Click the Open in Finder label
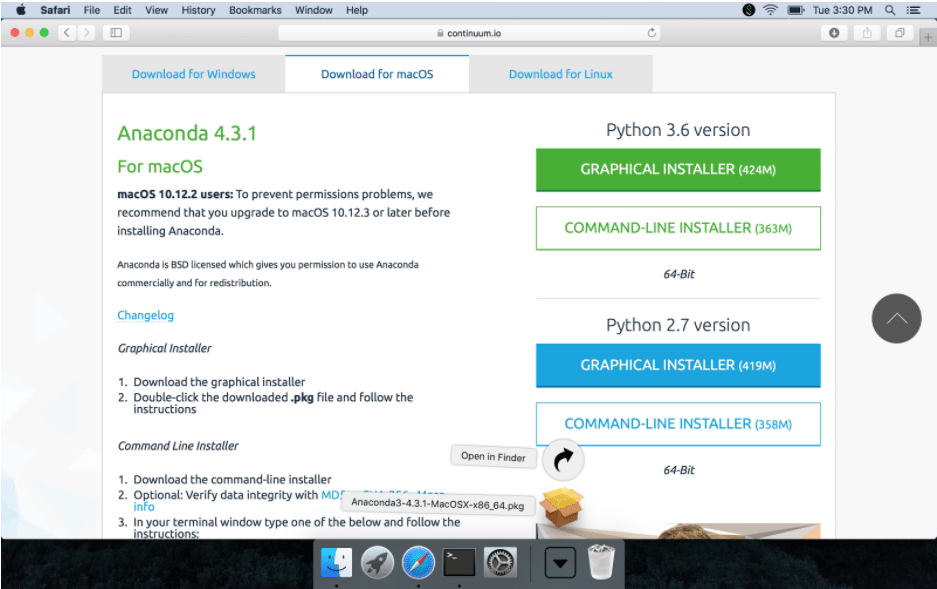 coord(493,457)
